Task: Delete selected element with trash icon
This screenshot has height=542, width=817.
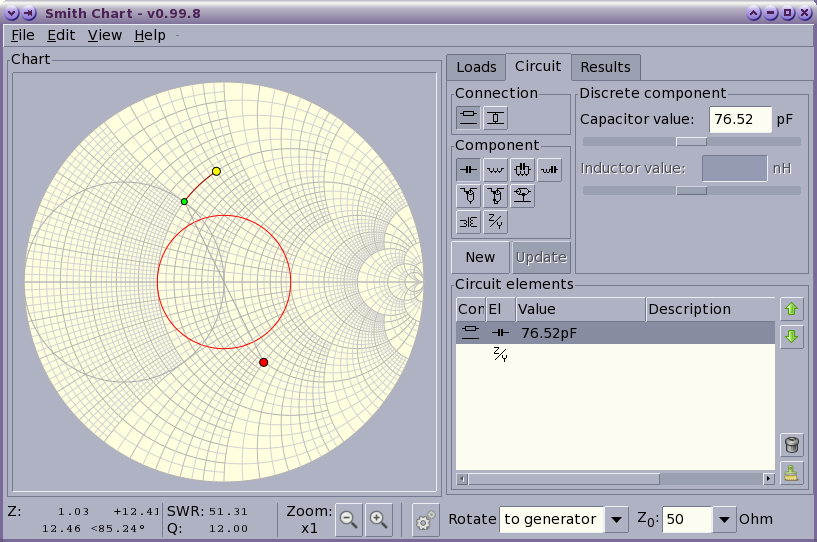Action: 791,445
